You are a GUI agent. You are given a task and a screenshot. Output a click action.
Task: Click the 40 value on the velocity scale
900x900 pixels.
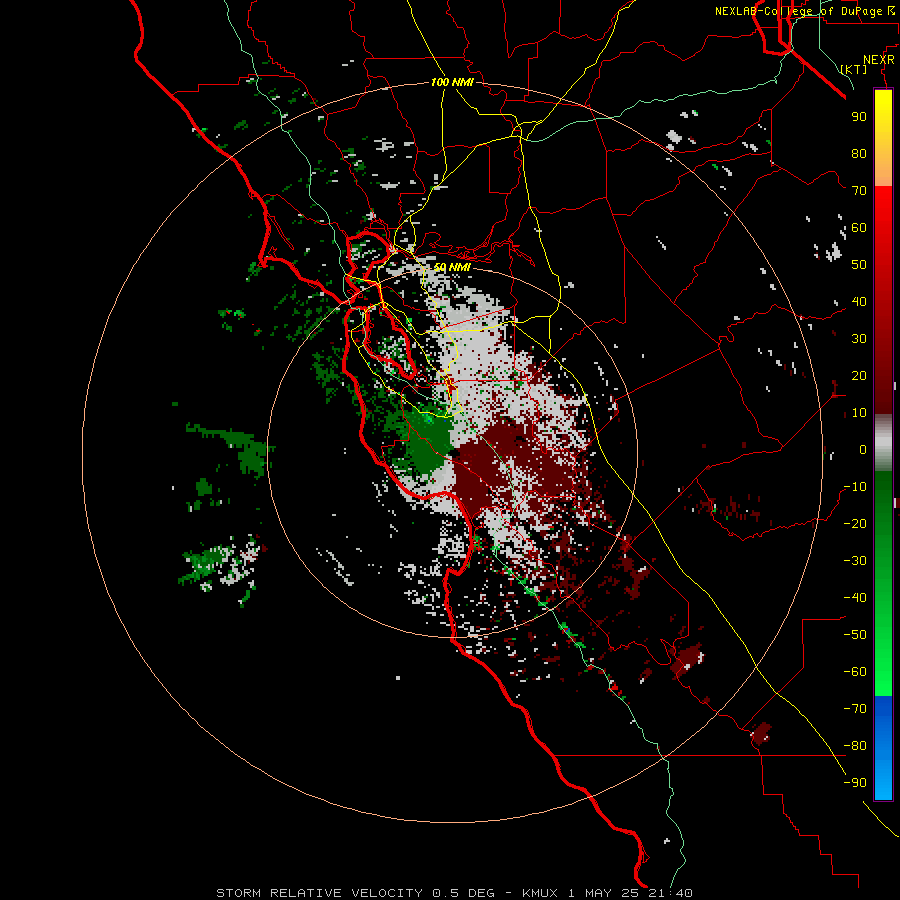(x=859, y=301)
